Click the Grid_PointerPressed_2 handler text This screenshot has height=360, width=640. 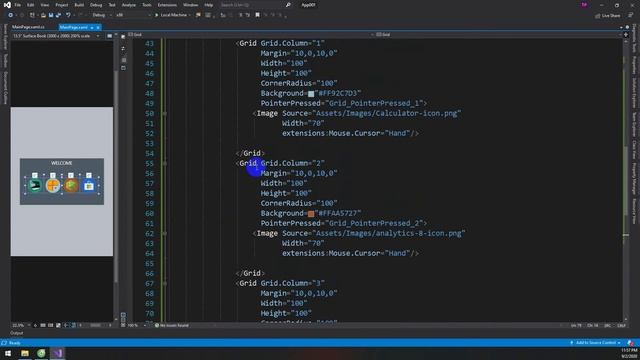point(374,223)
